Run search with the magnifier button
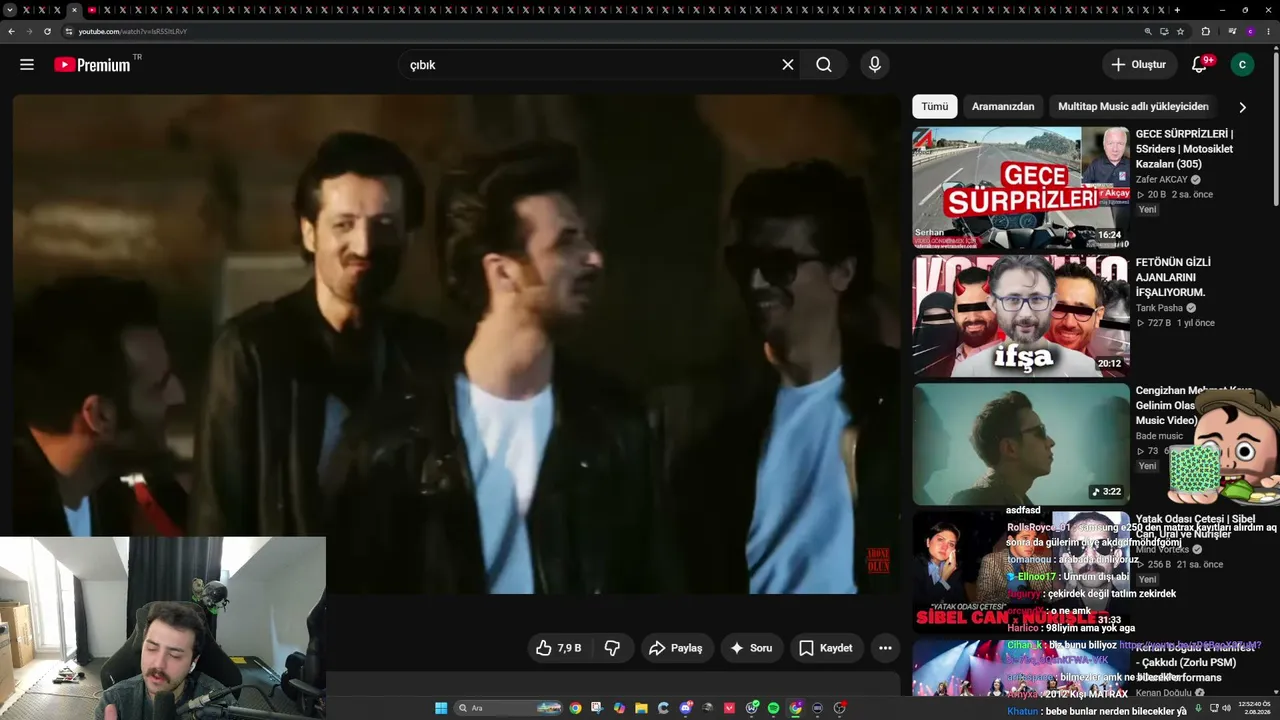The image size is (1280, 720). pos(824,65)
